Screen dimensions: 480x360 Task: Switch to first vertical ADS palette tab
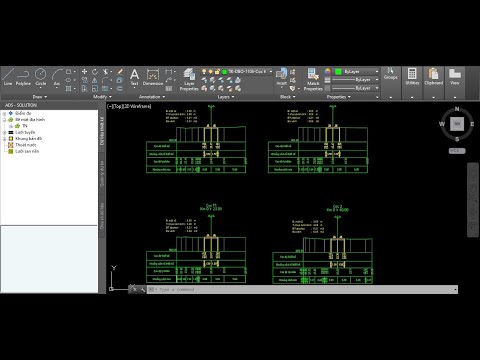coord(102,131)
